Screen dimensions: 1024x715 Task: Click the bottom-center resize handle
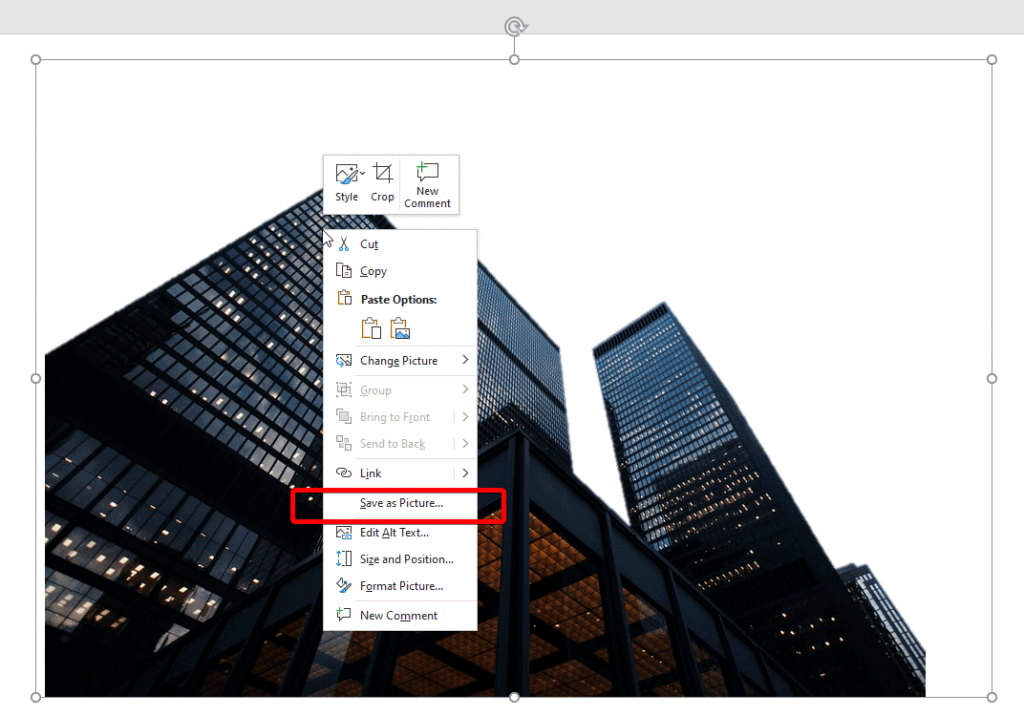(x=513, y=697)
